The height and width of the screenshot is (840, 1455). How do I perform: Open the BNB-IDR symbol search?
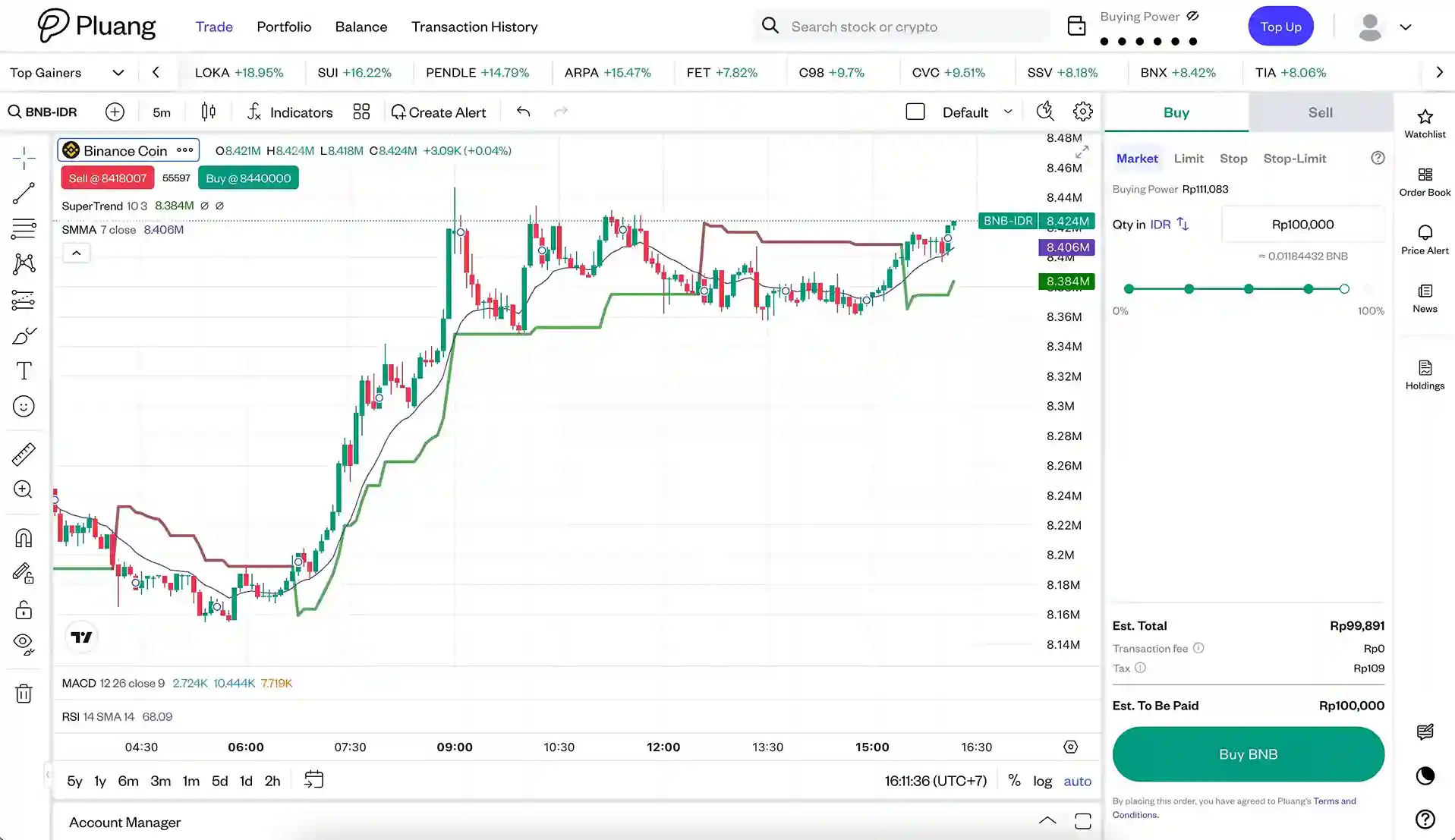click(43, 112)
